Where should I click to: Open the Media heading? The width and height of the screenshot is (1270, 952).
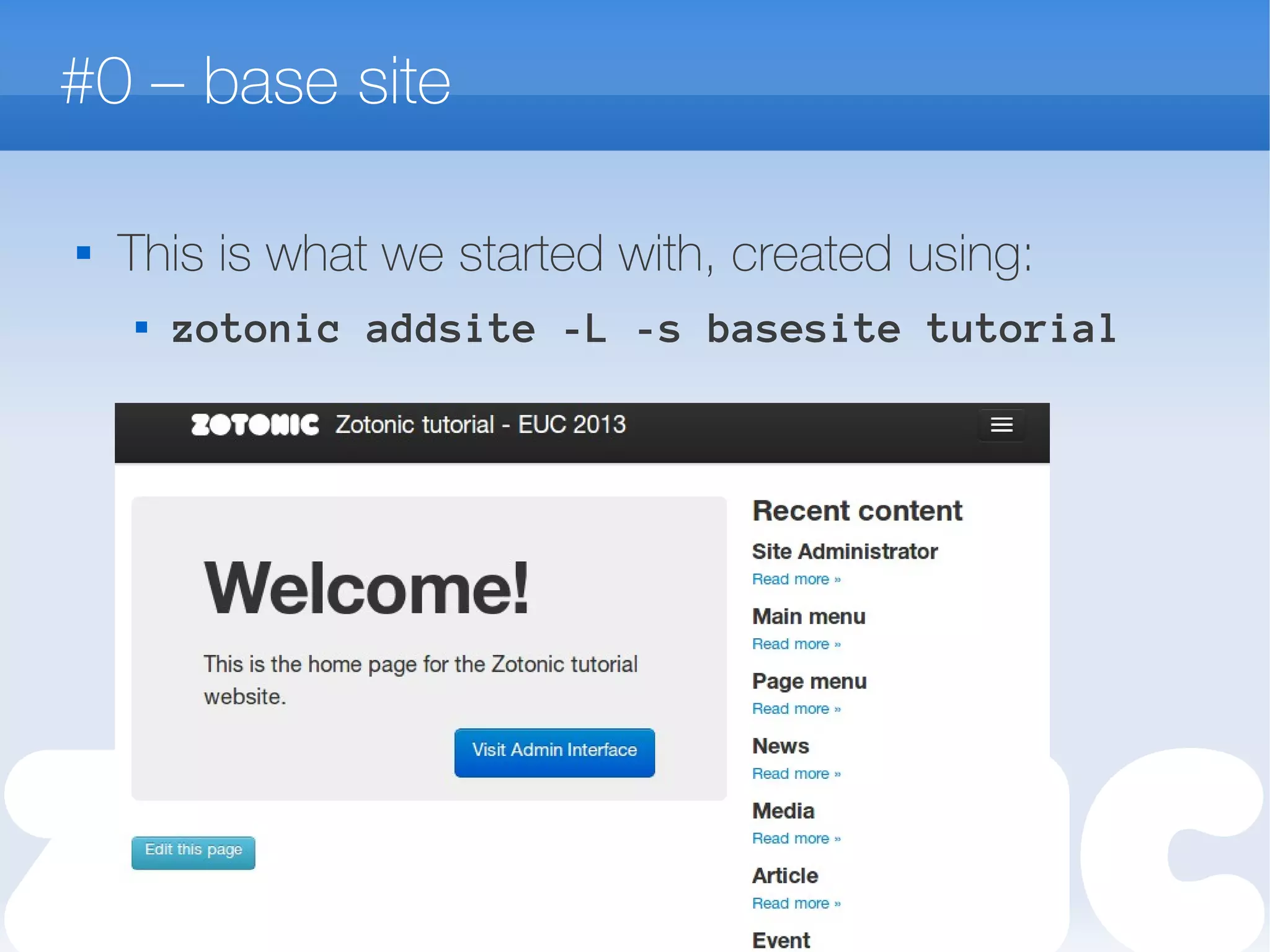point(783,811)
